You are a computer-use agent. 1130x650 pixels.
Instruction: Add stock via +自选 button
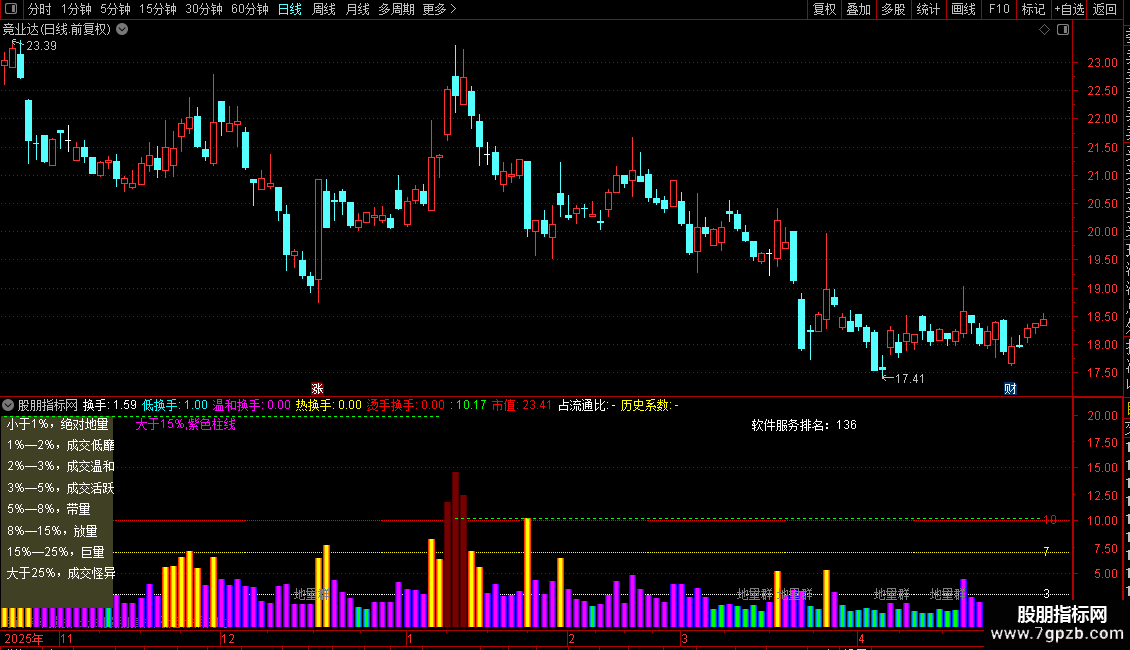tap(1069, 9)
